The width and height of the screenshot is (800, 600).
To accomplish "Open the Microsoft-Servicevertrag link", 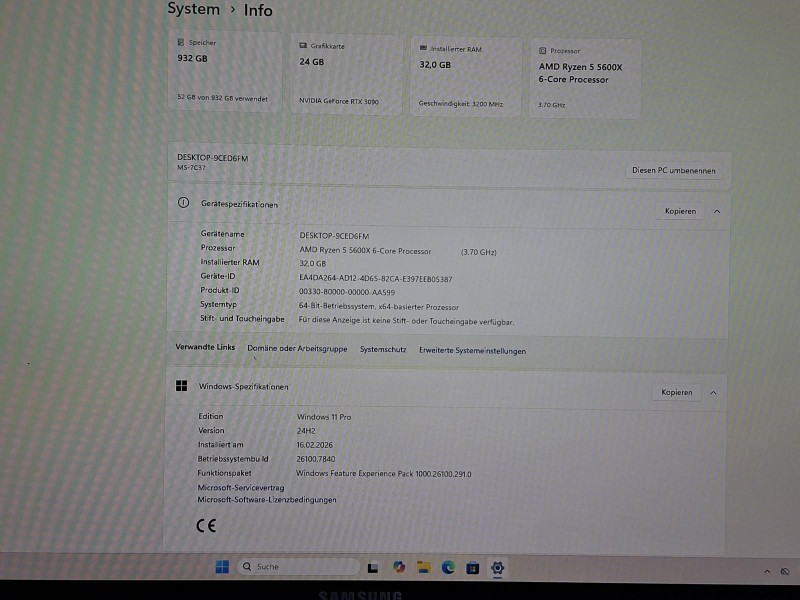I will pos(241,487).
